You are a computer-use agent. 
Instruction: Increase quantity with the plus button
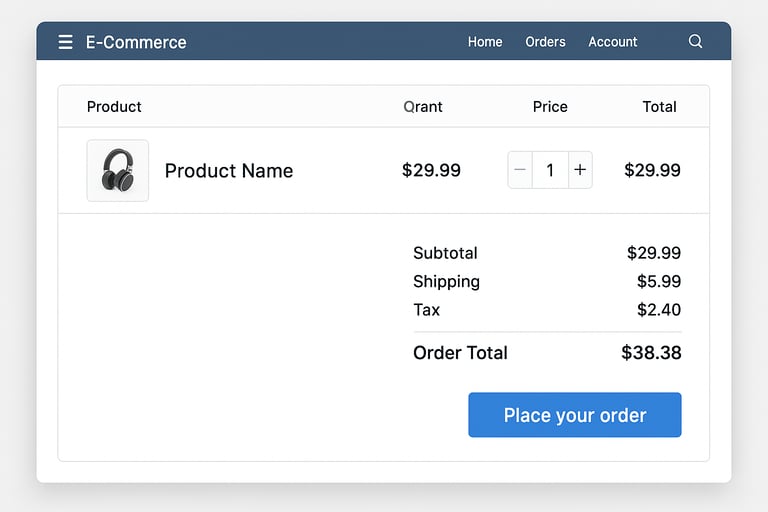click(x=580, y=170)
